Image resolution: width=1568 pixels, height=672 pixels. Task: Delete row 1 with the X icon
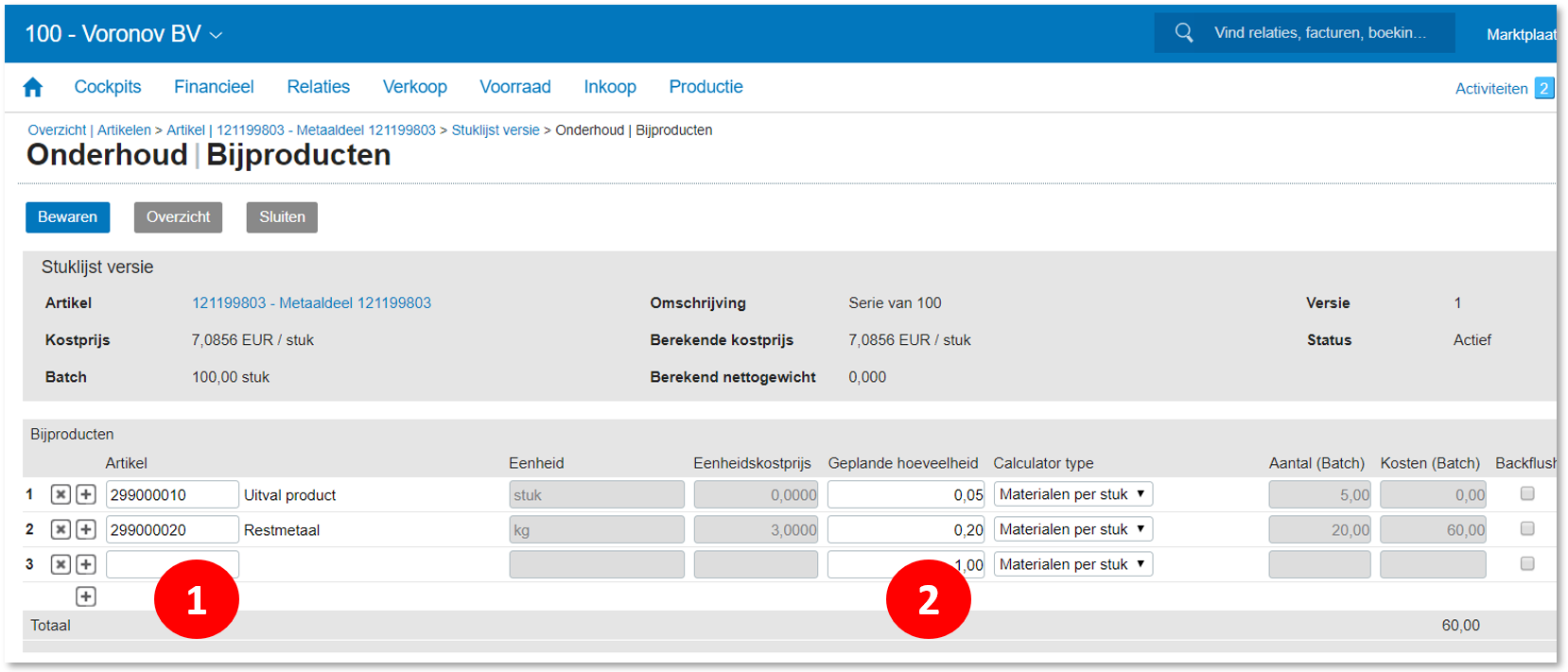(x=61, y=494)
